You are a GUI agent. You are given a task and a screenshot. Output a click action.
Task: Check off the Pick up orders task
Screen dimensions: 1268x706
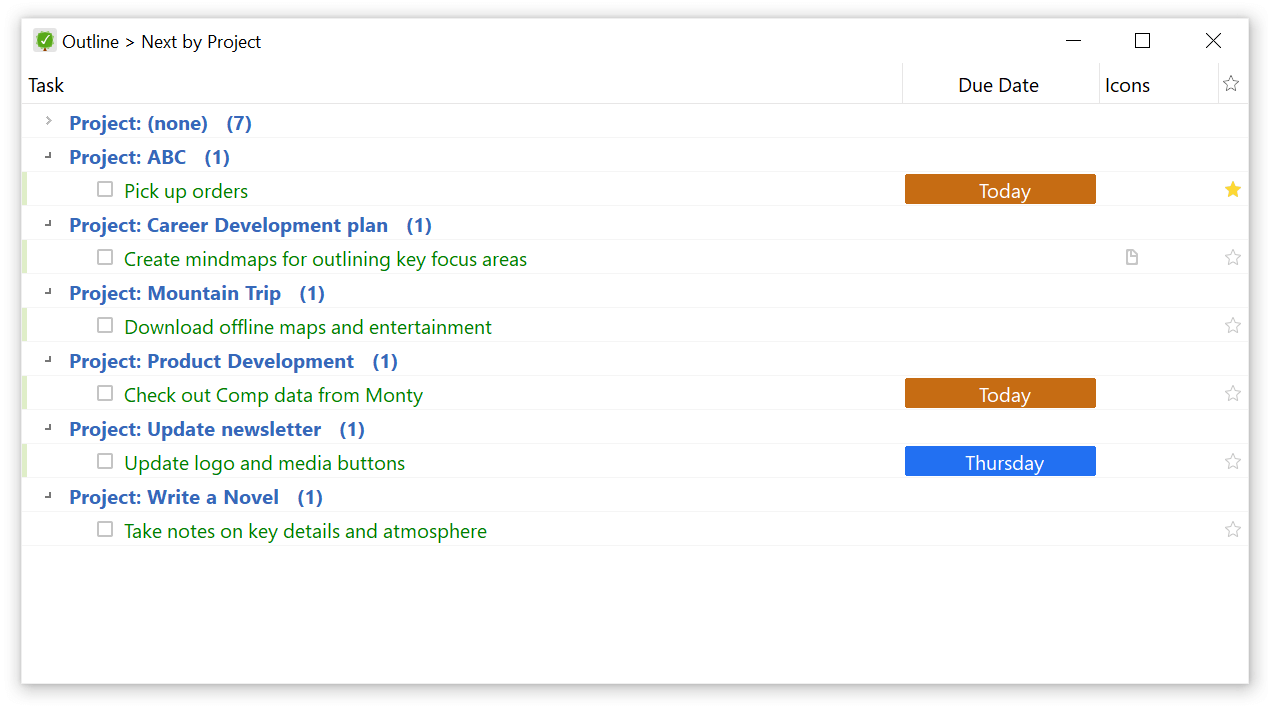[x=105, y=189]
